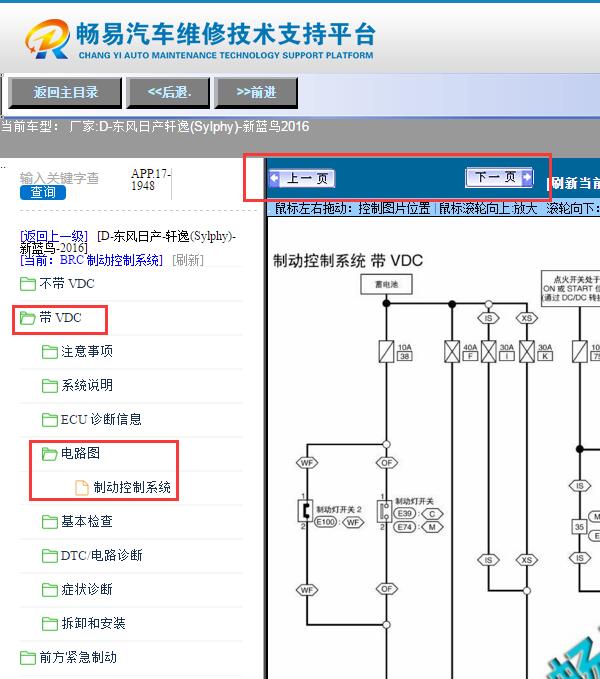
Task: Open the 症状诊断 folder
Action: [x=87, y=589]
